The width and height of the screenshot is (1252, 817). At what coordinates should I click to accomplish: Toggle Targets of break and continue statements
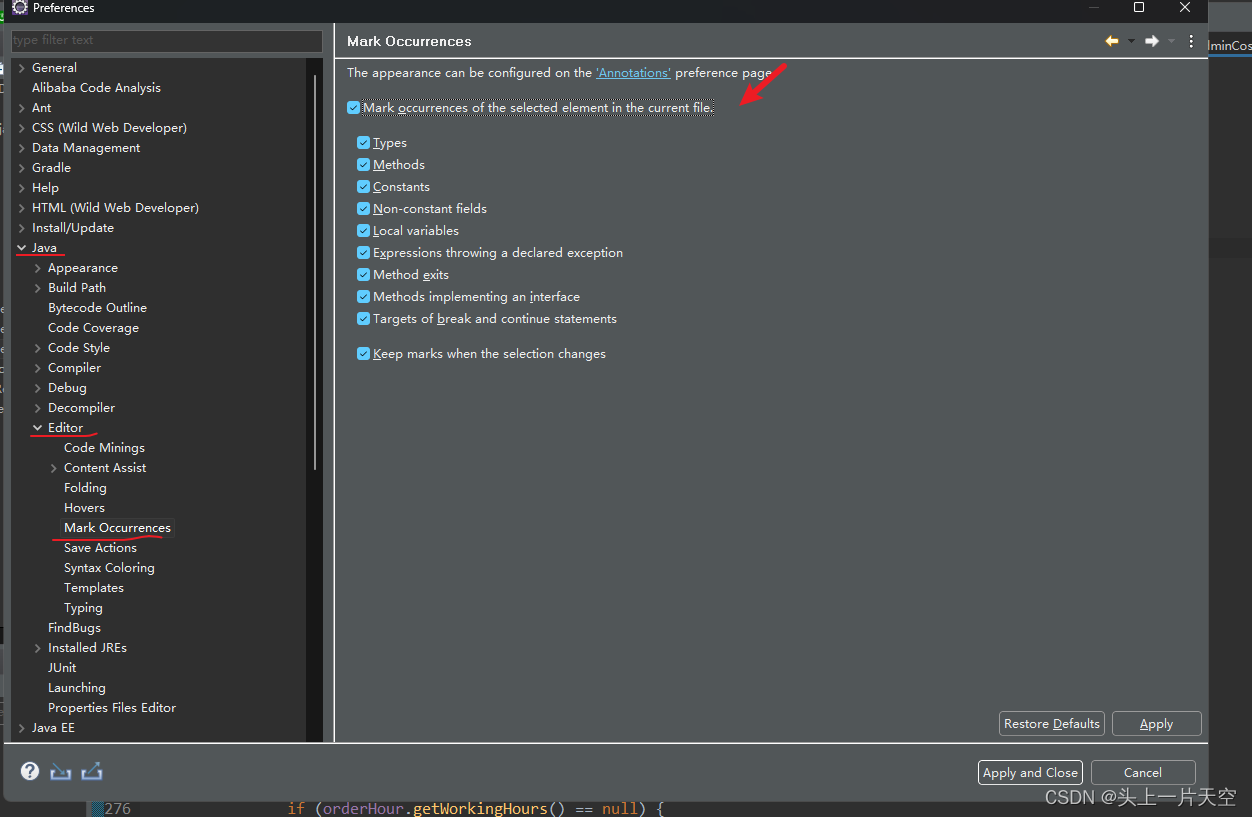pyautogui.click(x=363, y=319)
